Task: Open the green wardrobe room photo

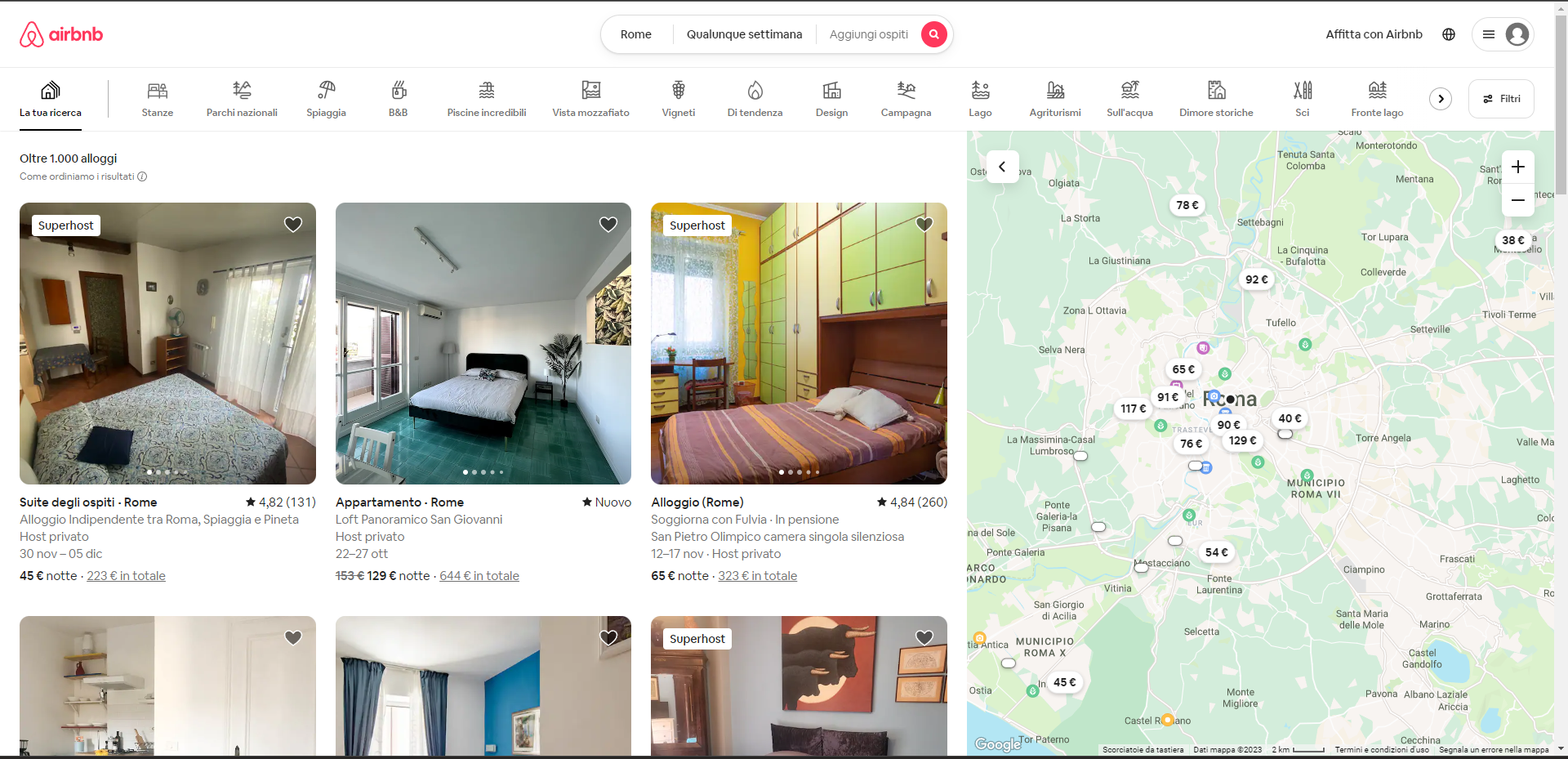Action: coord(799,343)
